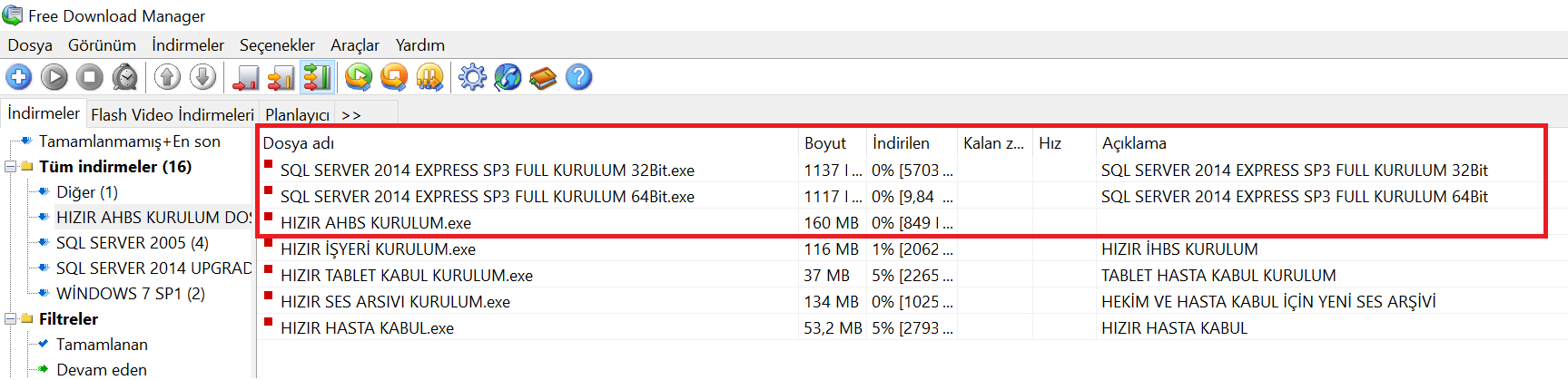Sort by the Hız column header

(x=1064, y=143)
